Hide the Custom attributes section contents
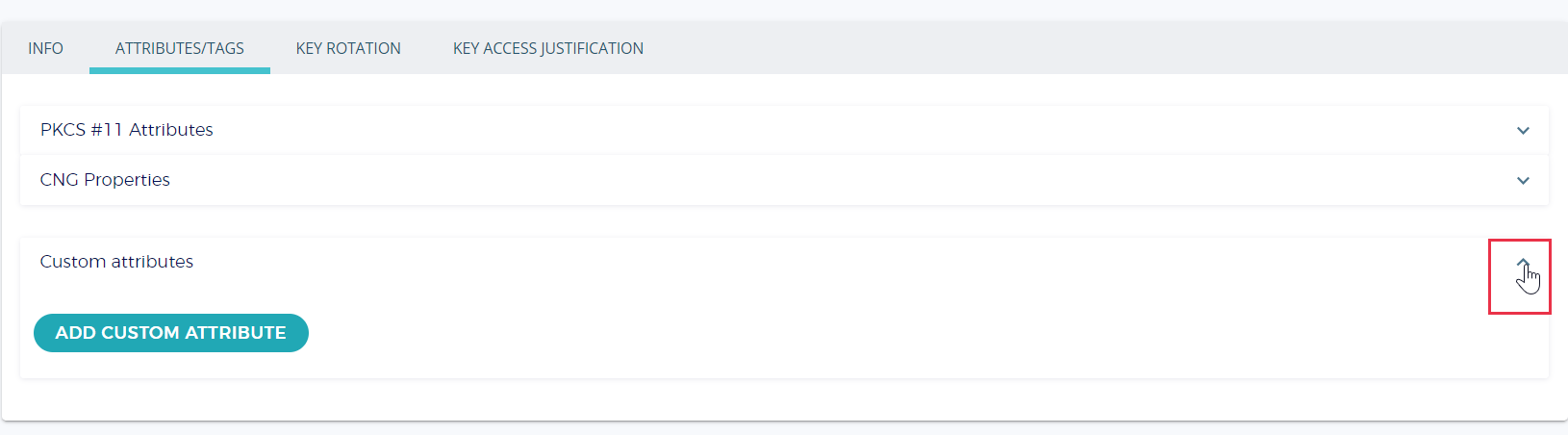This screenshot has width=1568, height=435. pyautogui.click(x=1523, y=262)
